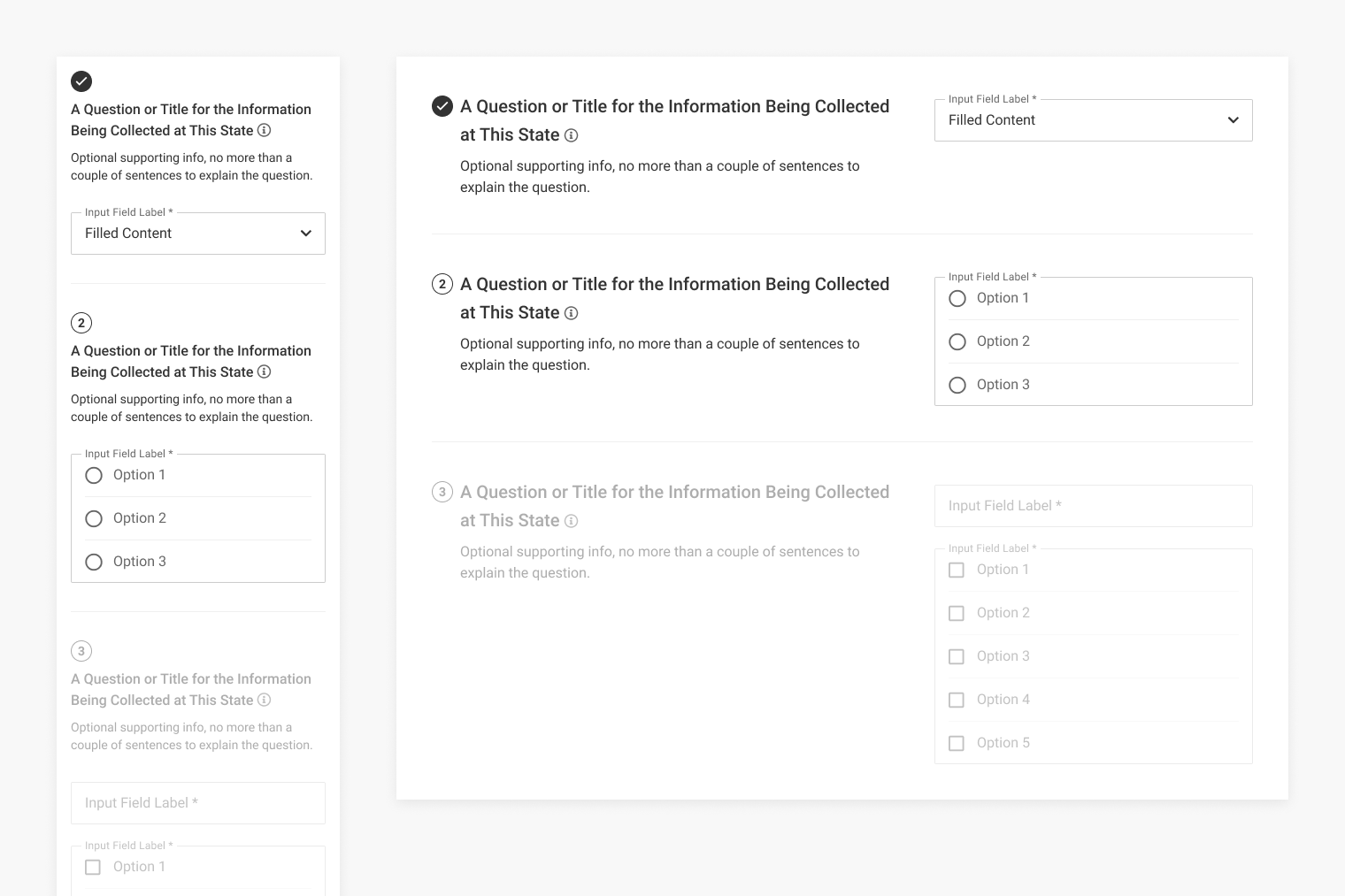Check the Option 5 checkbox in step 3
1345x896 pixels.
pyautogui.click(x=957, y=743)
